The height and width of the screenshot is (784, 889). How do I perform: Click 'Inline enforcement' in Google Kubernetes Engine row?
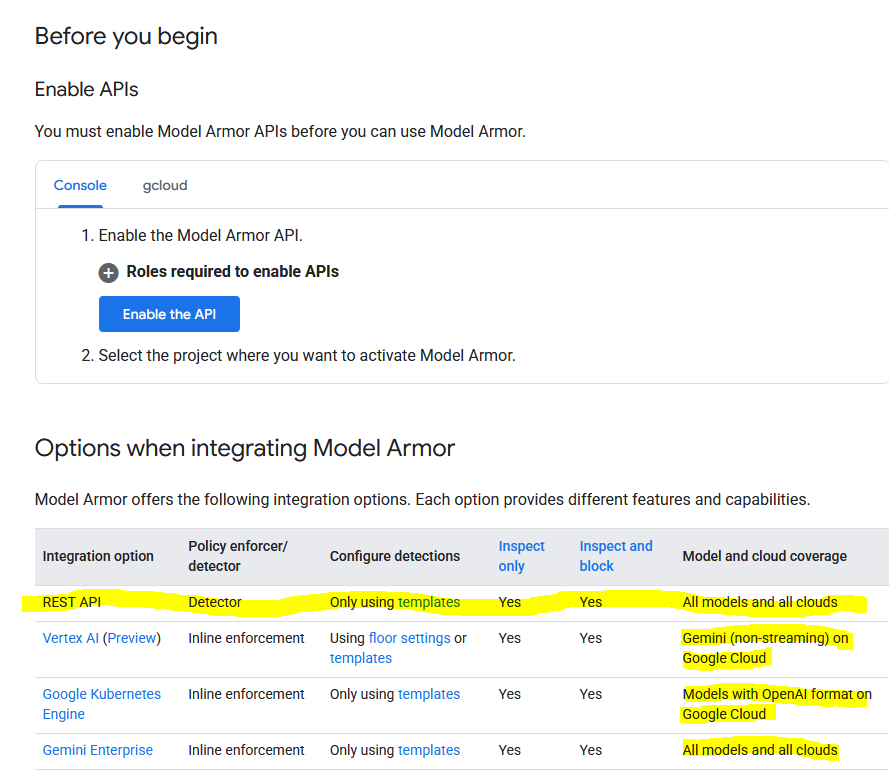(x=246, y=694)
